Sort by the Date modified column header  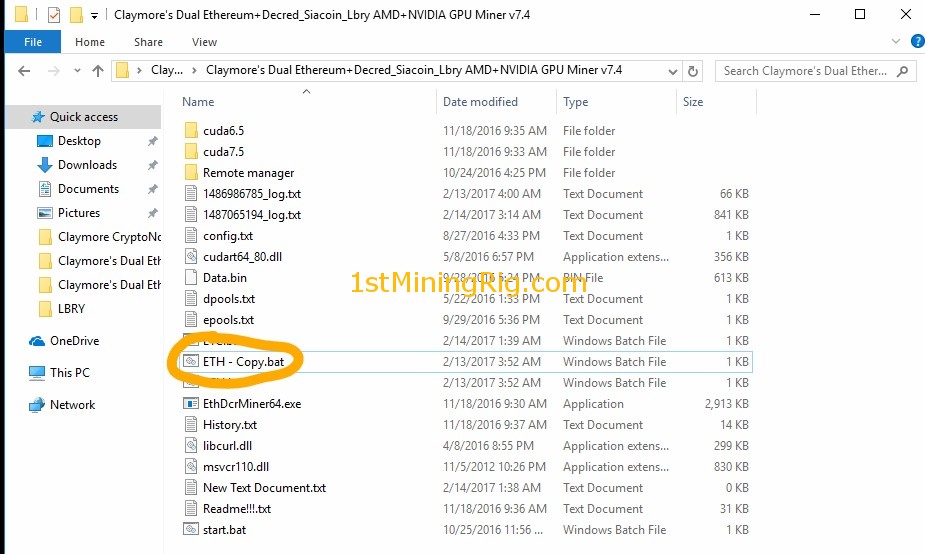tap(480, 101)
